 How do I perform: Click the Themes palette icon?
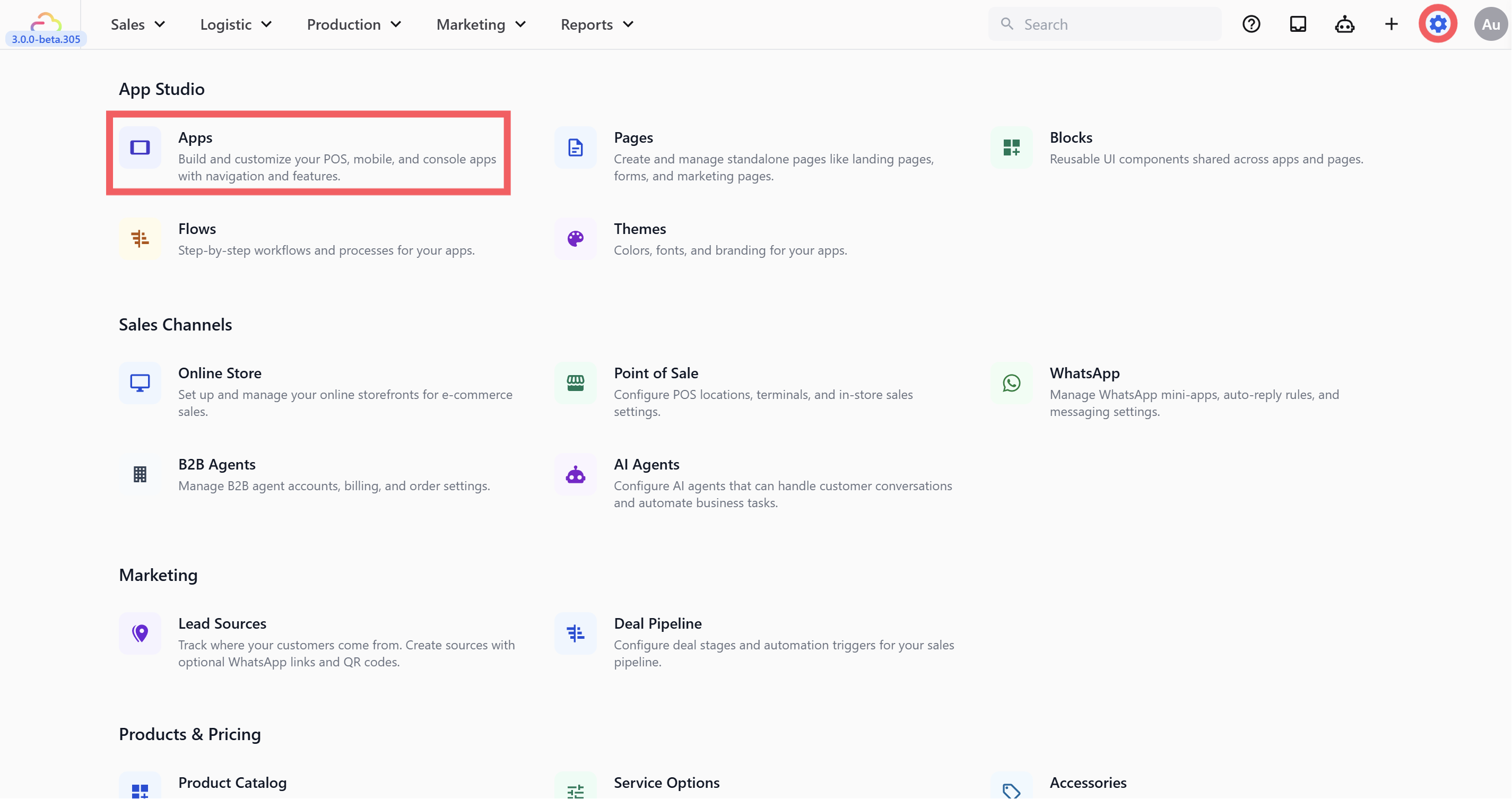(575, 238)
